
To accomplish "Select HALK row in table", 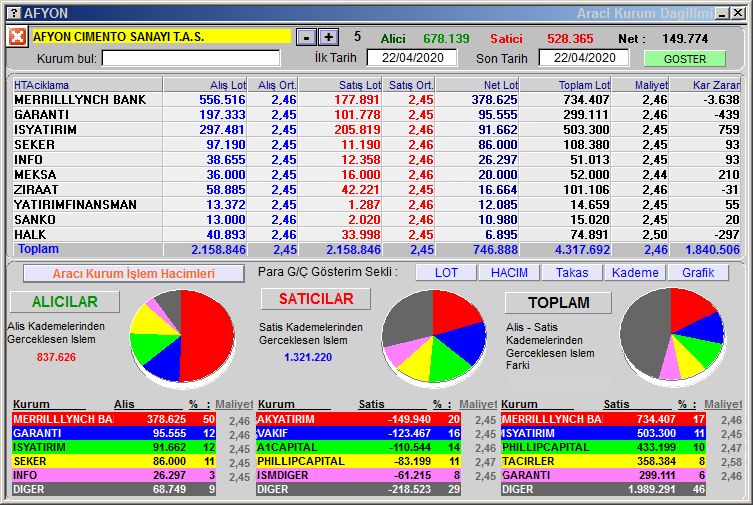I will click(x=376, y=234).
